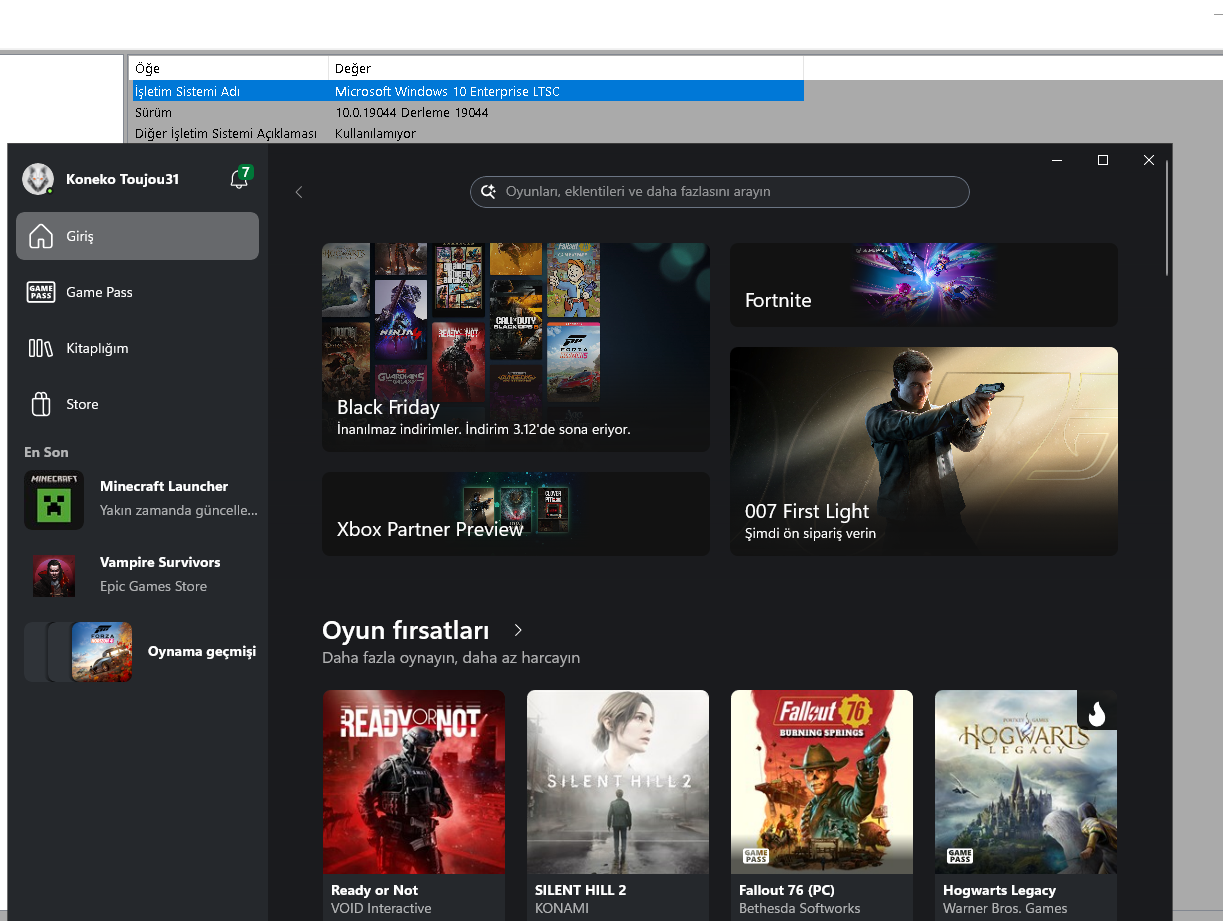
Task: Click the Değer column header
Action: coord(566,69)
